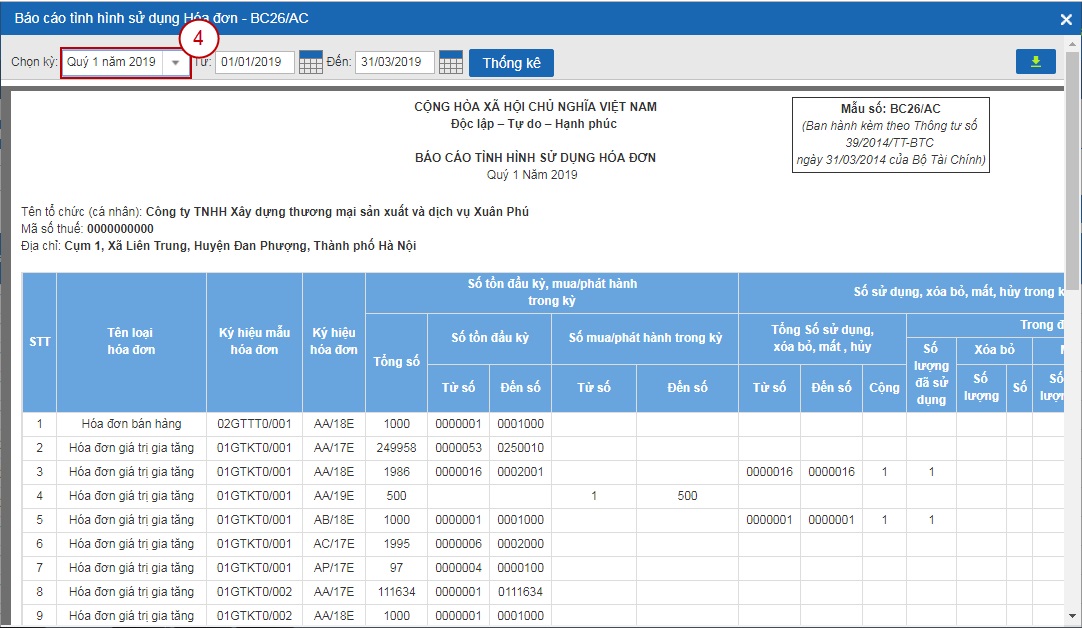This screenshot has width=1082, height=628.
Task: Click the 'STT' column header
Action: coord(39,342)
